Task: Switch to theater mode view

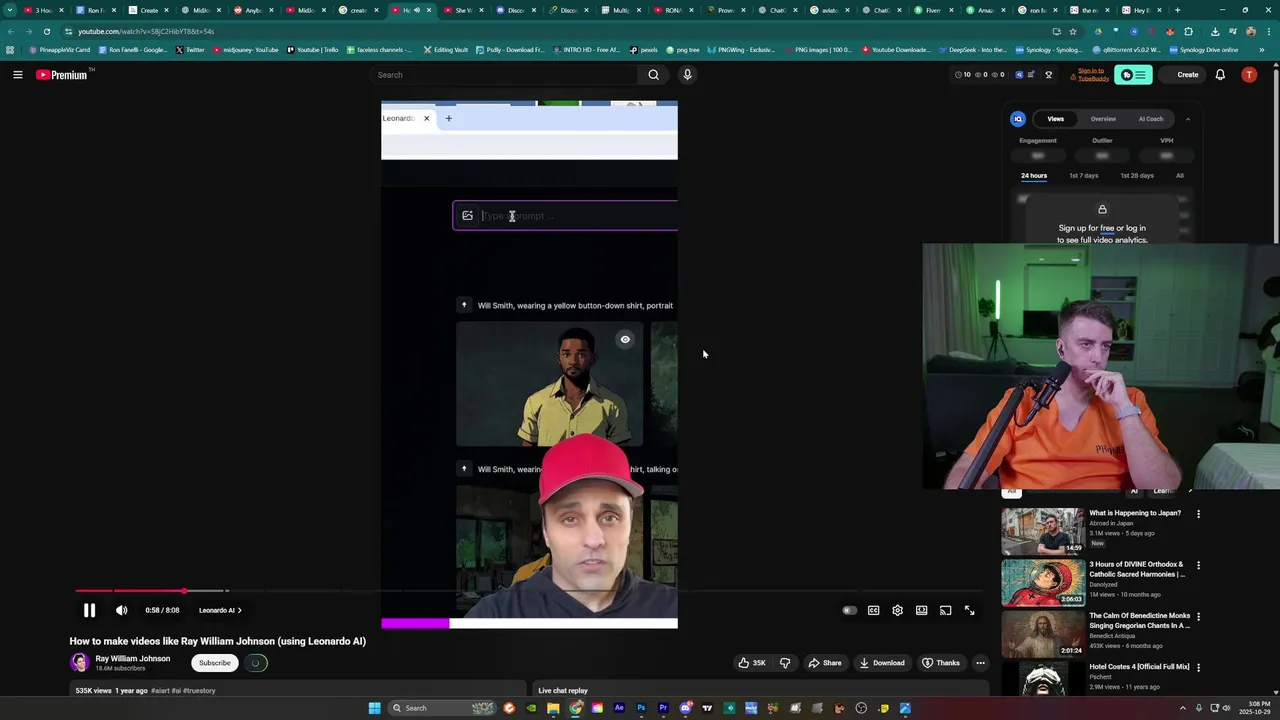Action: [x=921, y=610]
